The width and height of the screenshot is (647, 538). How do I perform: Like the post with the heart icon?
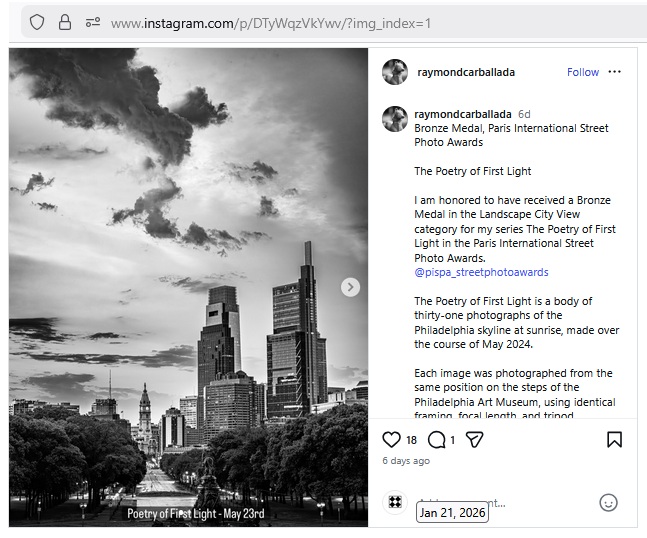pos(392,440)
